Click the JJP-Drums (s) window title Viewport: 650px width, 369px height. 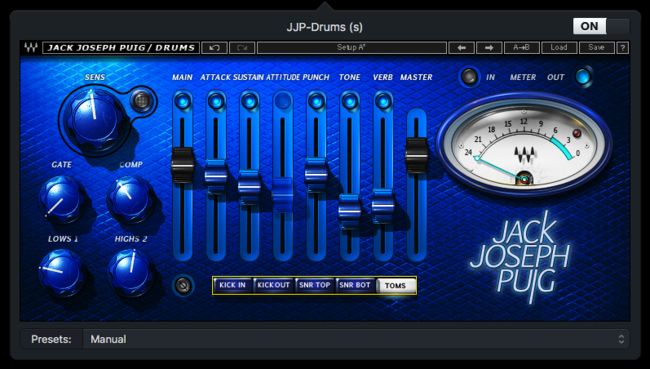pos(325,27)
